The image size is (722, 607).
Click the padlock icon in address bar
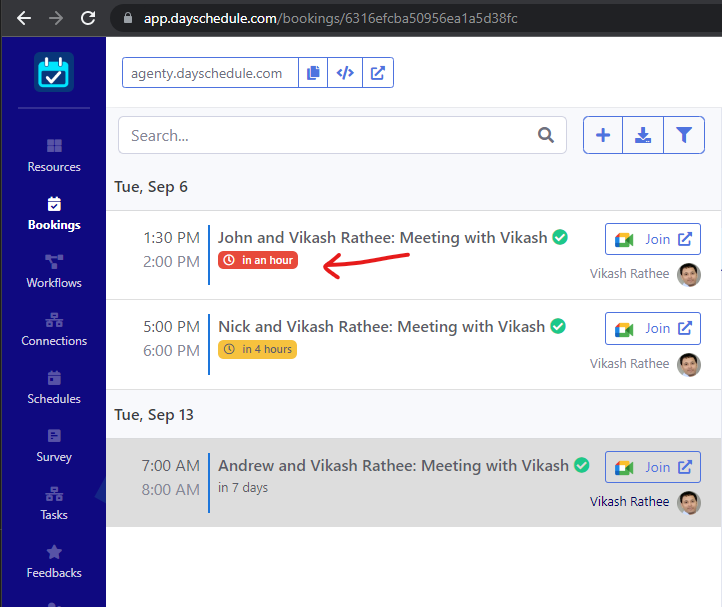coord(128,18)
